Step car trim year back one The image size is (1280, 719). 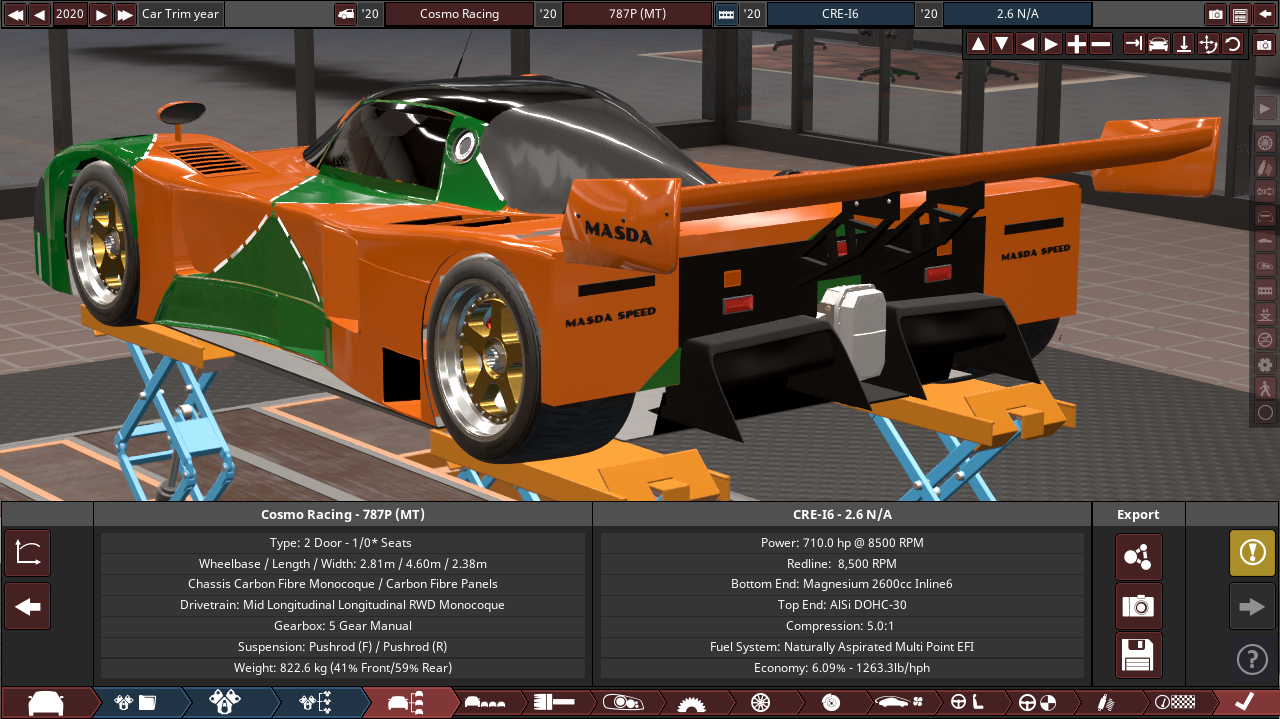(40, 14)
